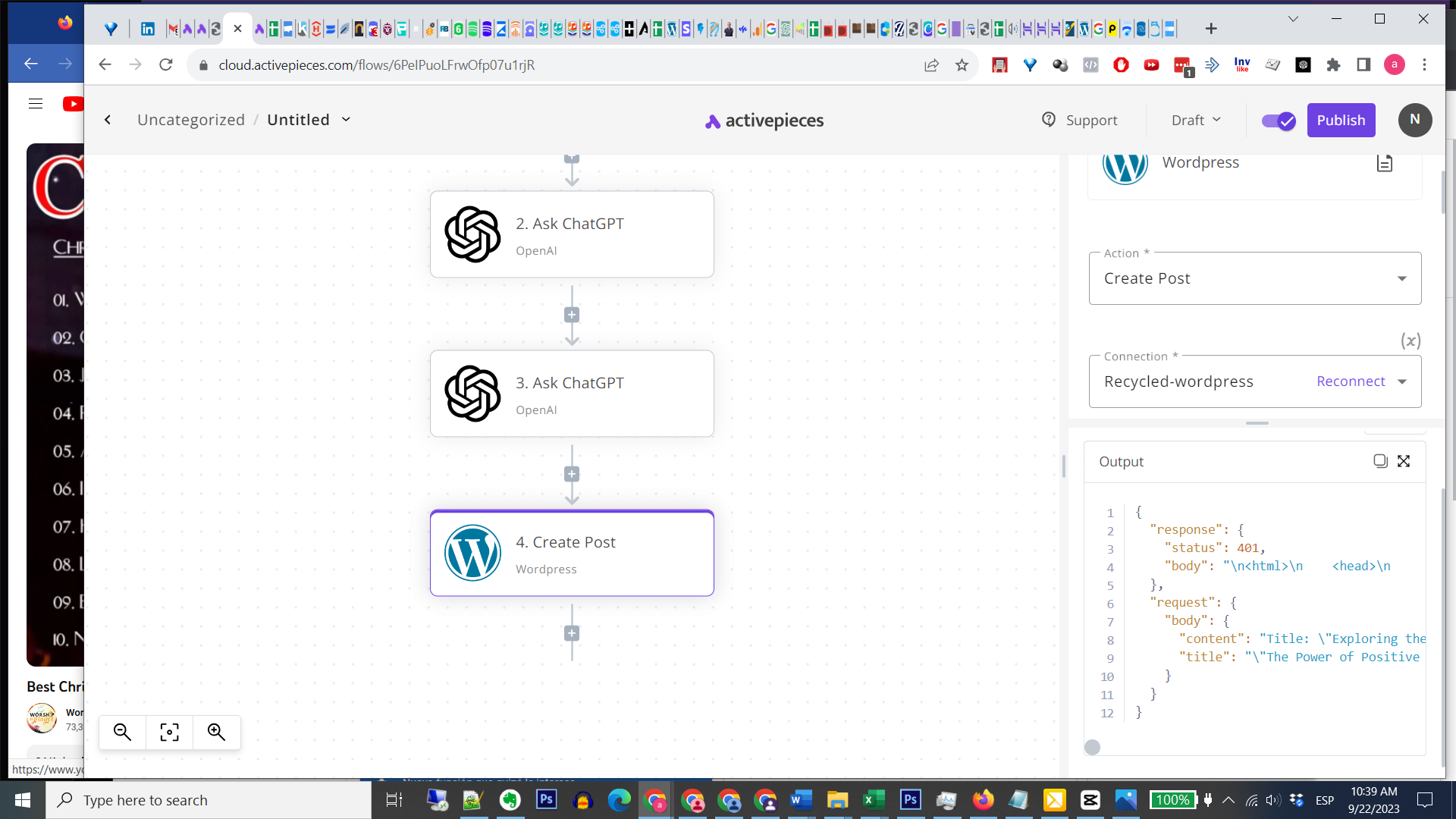Select the ChatGPT icon in step 2
Image resolution: width=1456 pixels, height=819 pixels.
[x=472, y=234]
